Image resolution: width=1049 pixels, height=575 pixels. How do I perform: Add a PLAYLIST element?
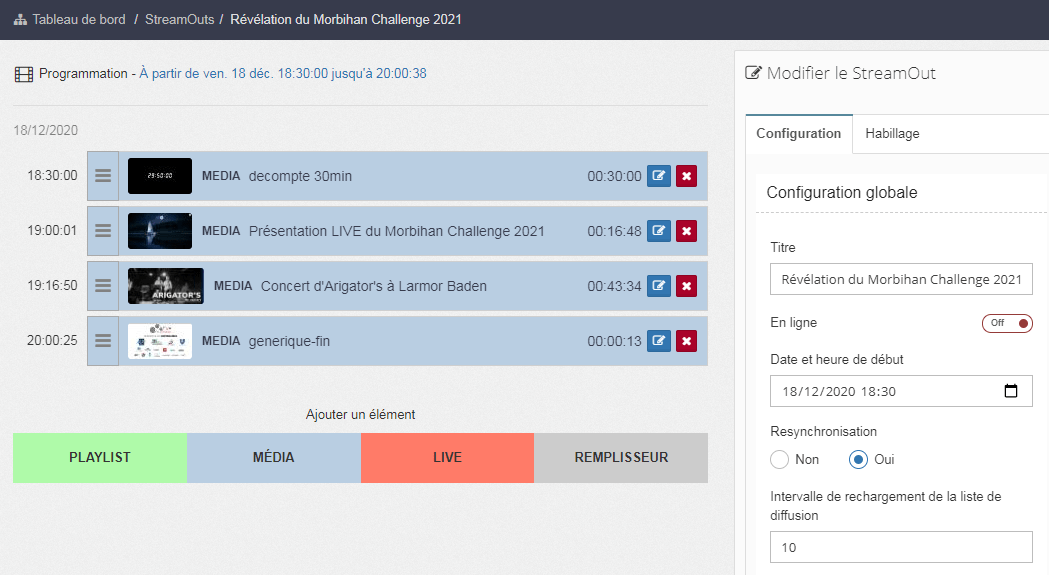100,458
